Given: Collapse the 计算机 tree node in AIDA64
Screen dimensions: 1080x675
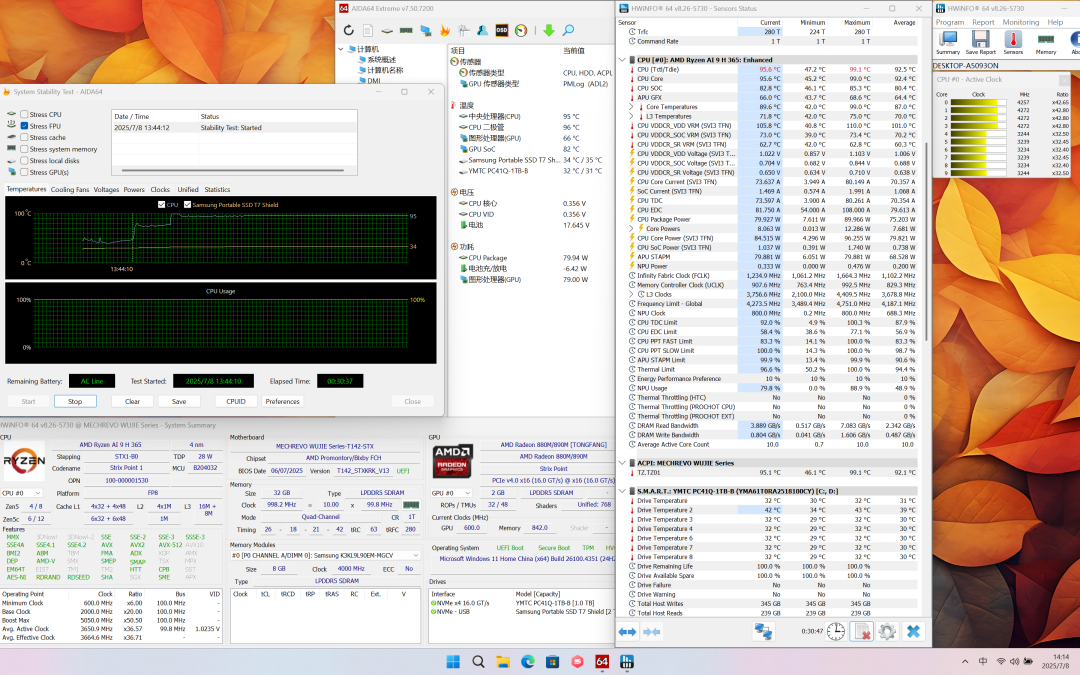Looking at the screenshot, I should coord(341,50).
